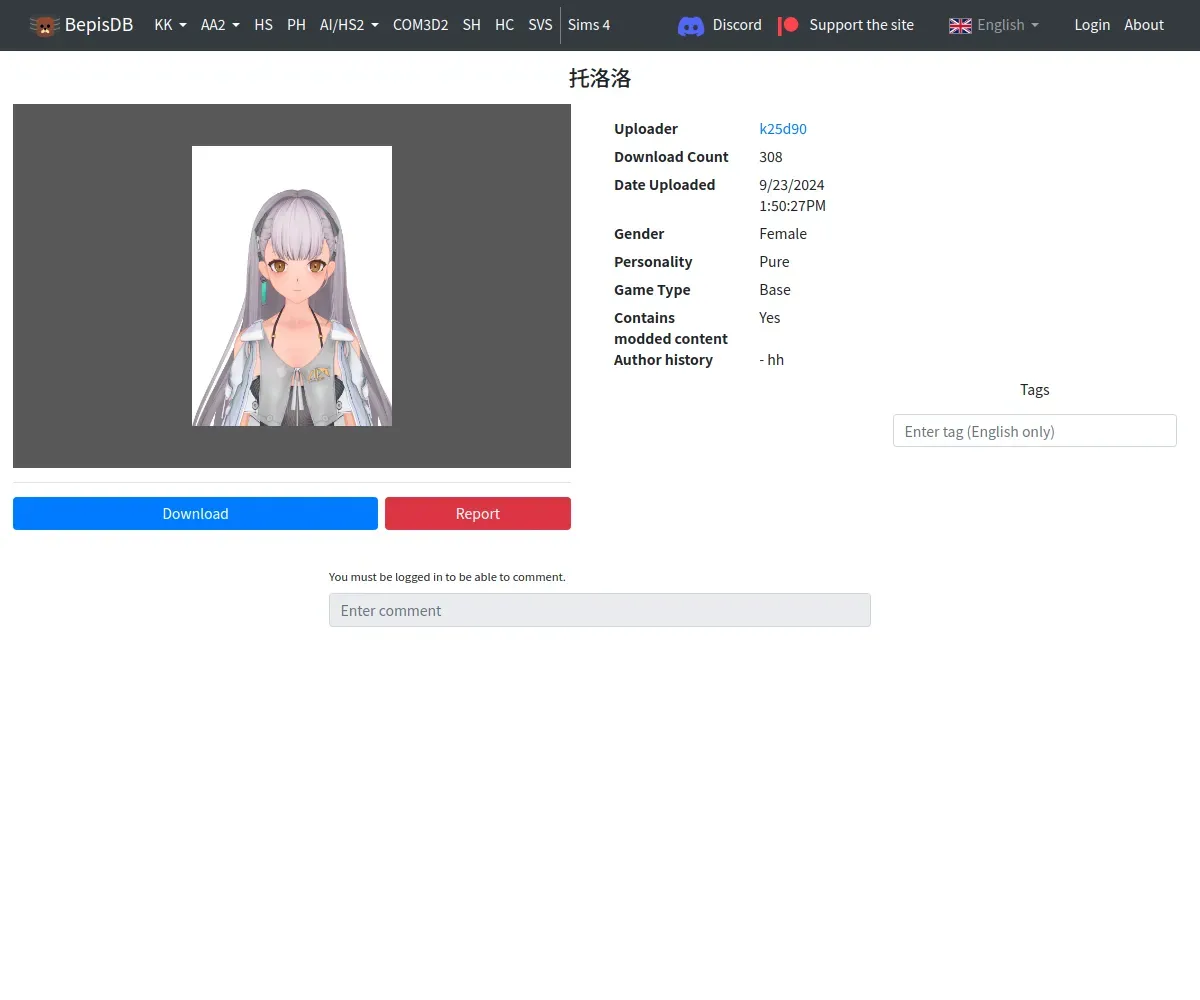Image resolution: width=1200 pixels, height=1000 pixels.
Task: Open the HS section
Action: (263, 25)
